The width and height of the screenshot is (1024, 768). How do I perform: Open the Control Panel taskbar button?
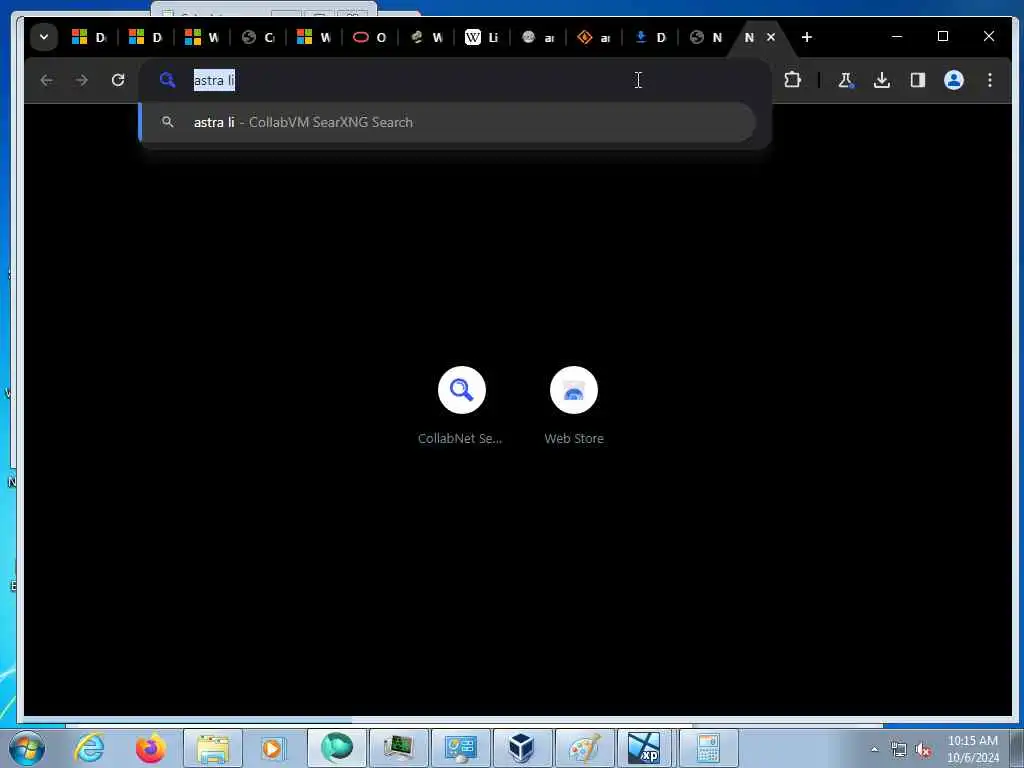click(x=460, y=748)
